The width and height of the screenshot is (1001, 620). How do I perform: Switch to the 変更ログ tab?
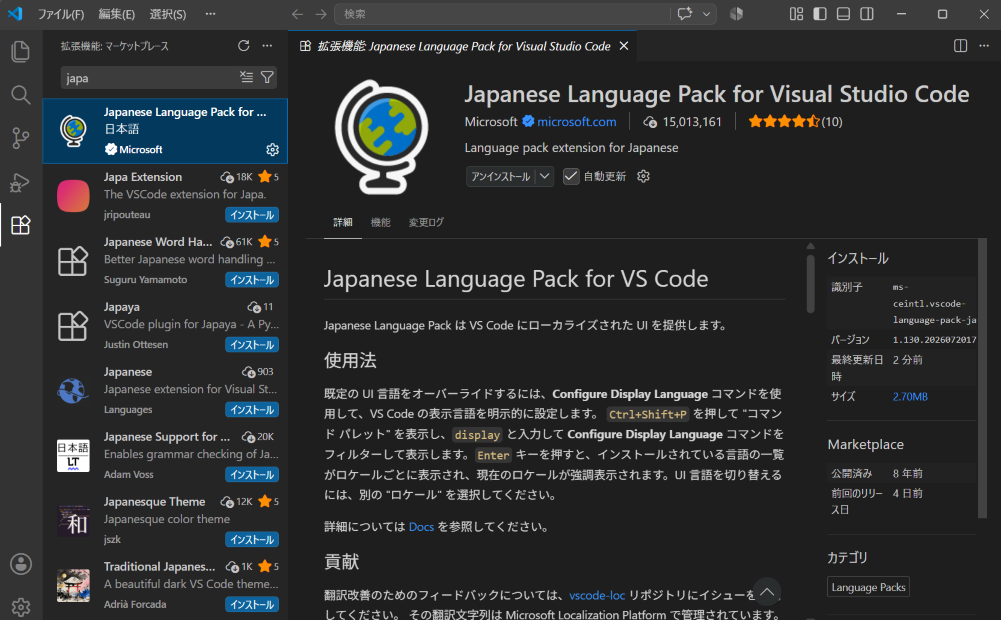(426, 222)
